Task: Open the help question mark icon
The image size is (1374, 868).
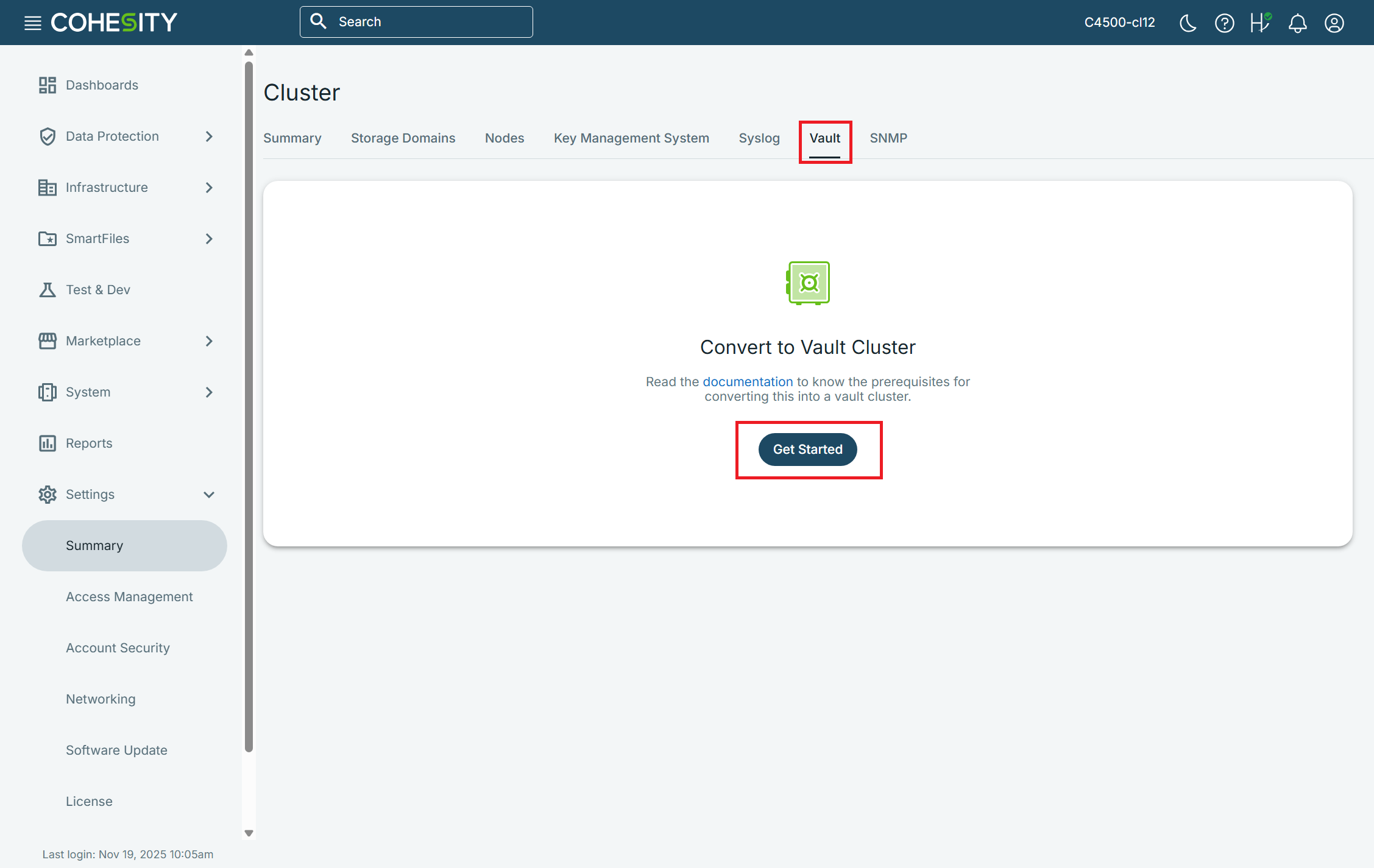Action: [1224, 23]
